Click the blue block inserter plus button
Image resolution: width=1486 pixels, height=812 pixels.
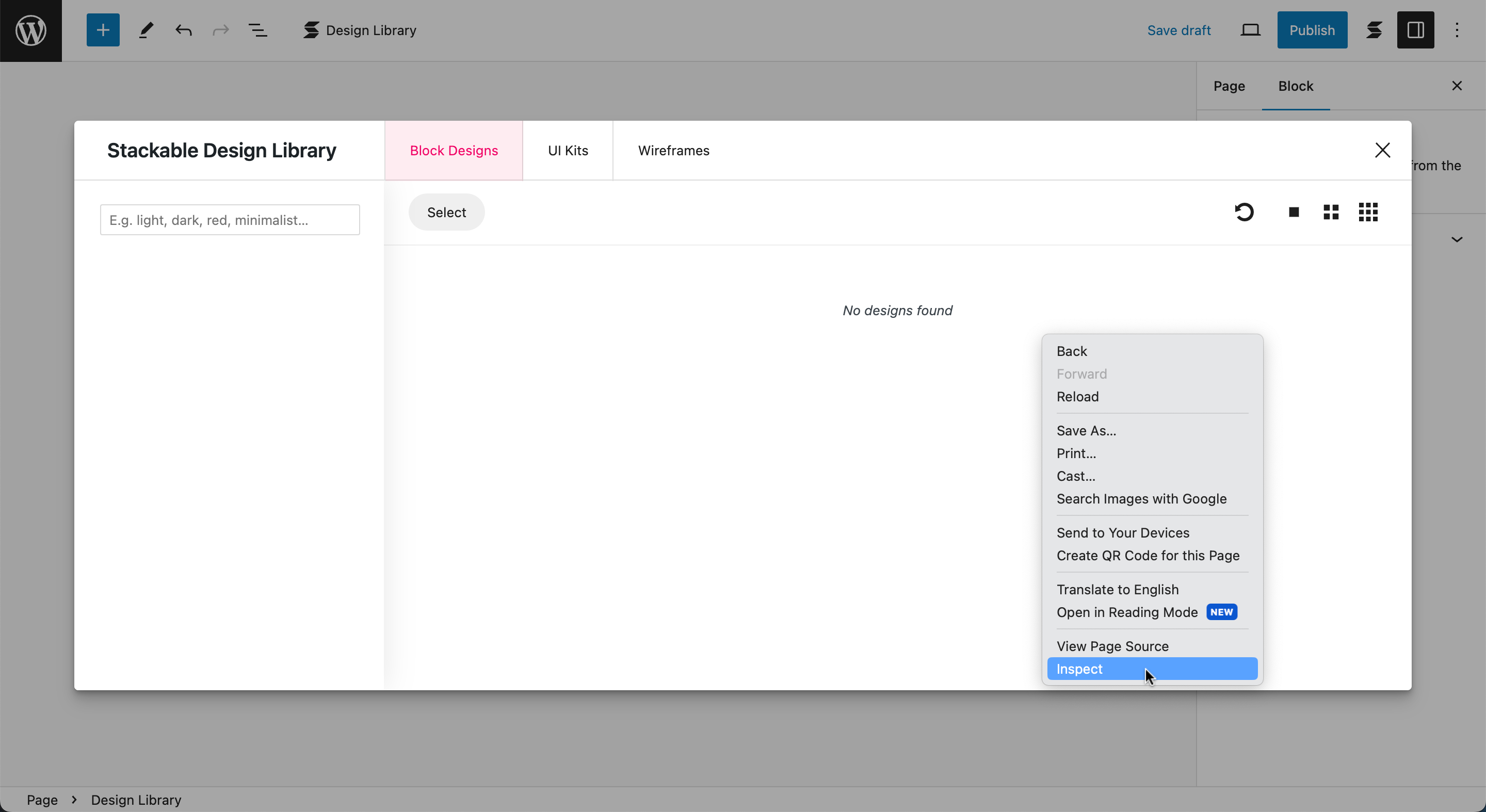pos(103,30)
